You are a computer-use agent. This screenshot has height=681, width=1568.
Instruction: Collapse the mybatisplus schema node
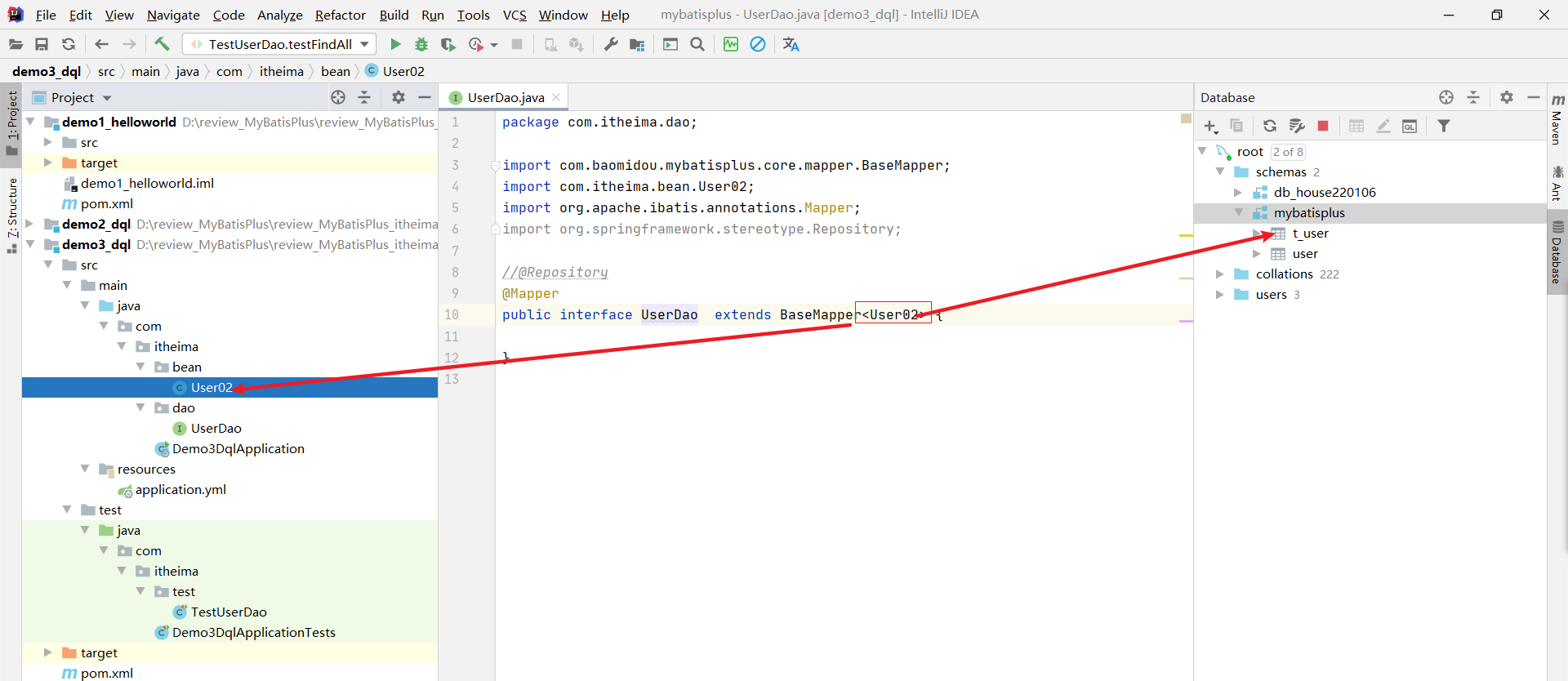point(1239,212)
